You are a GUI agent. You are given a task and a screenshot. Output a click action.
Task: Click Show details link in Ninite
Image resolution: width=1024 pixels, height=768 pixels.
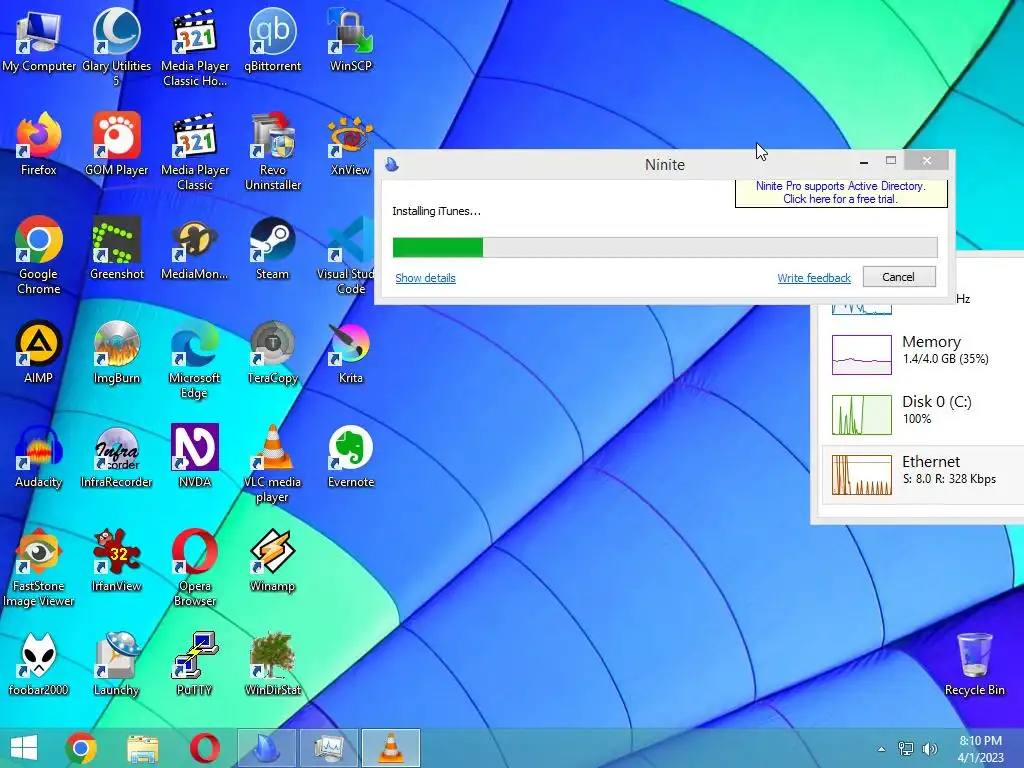pyautogui.click(x=425, y=278)
